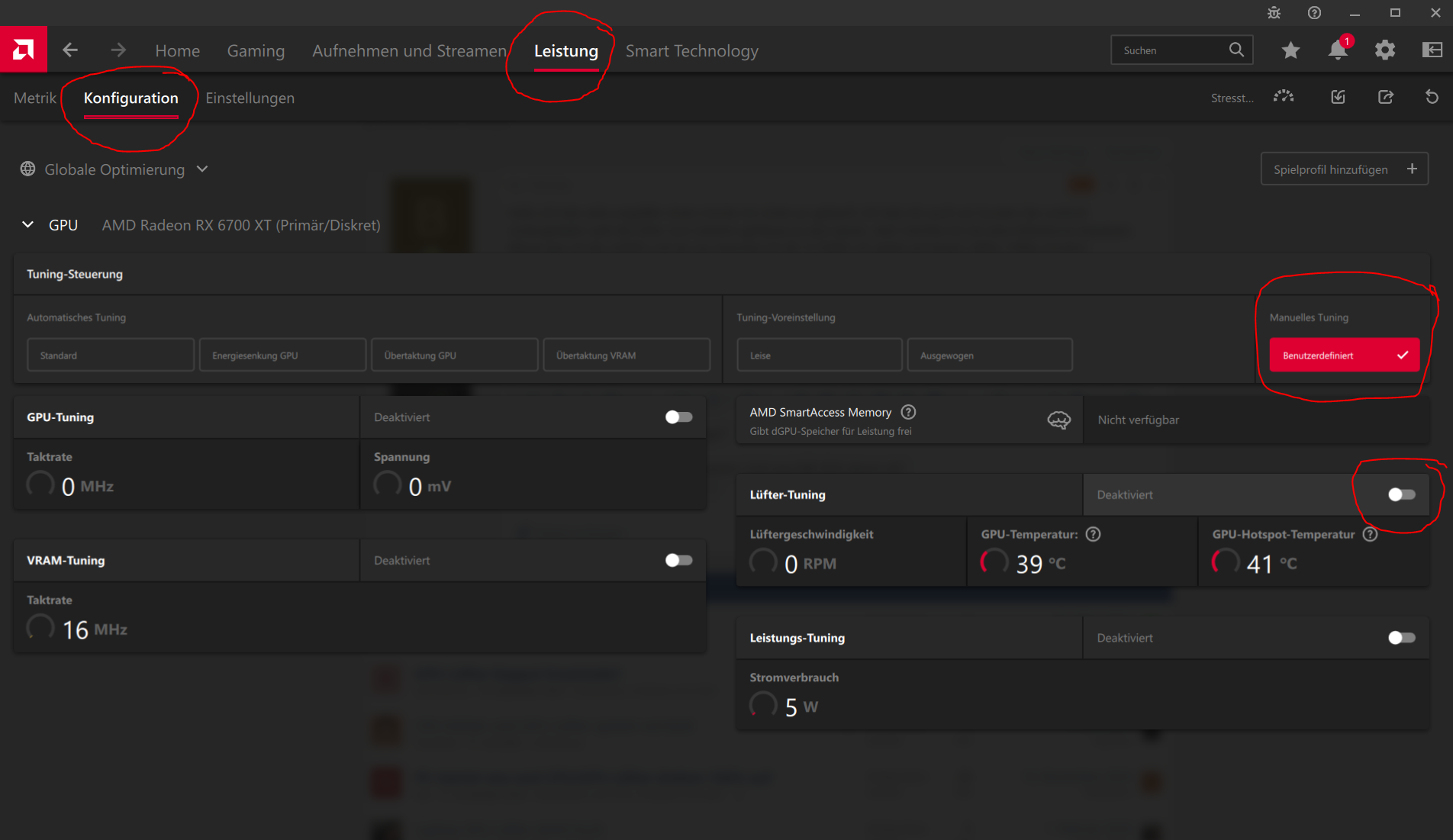The width and height of the screenshot is (1453, 840).
Task: Open settings gear icon
Action: tap(1385, 50)
